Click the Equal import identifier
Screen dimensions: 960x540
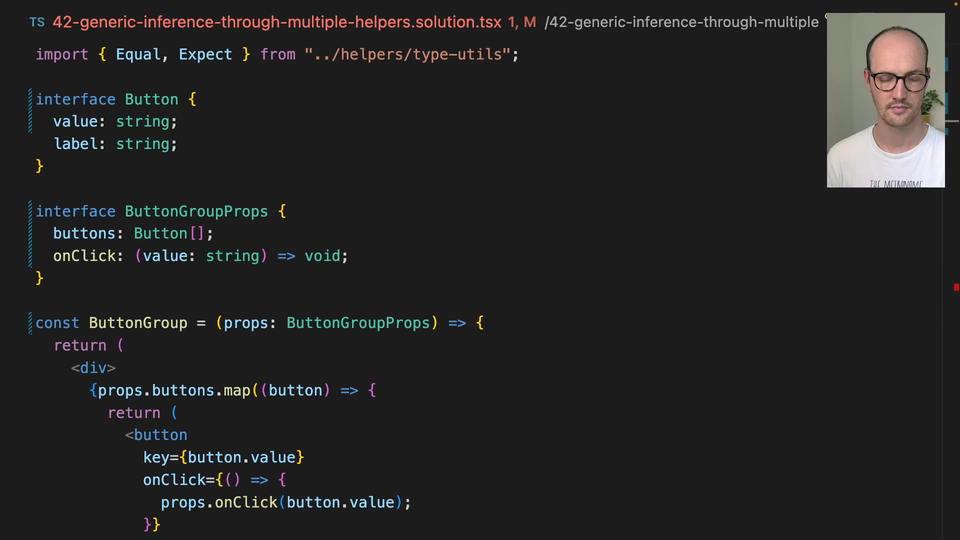click(x=138, y=54)
